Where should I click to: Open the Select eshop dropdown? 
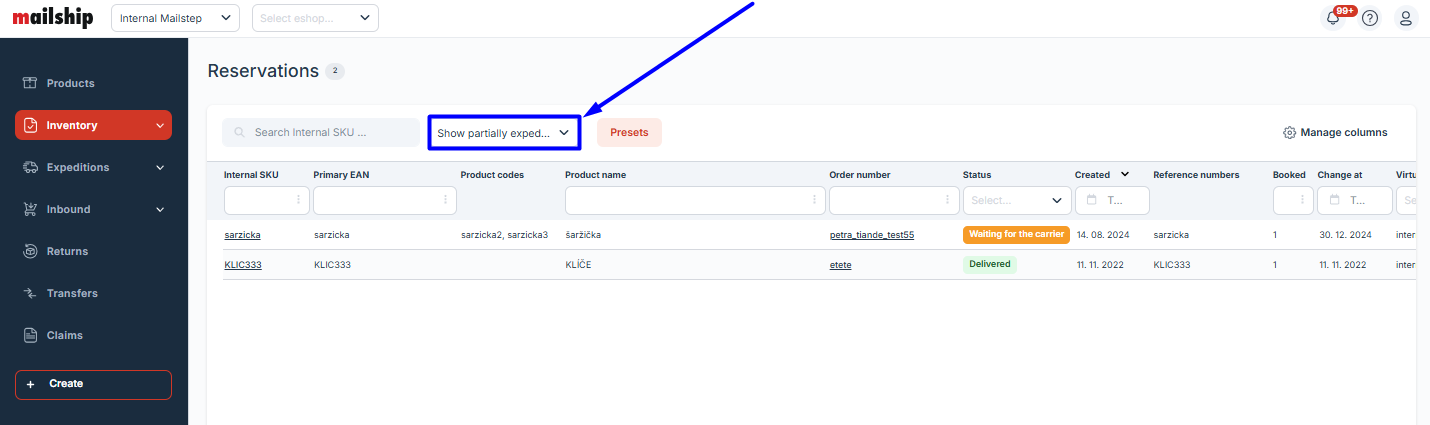[x=316, y=18]
